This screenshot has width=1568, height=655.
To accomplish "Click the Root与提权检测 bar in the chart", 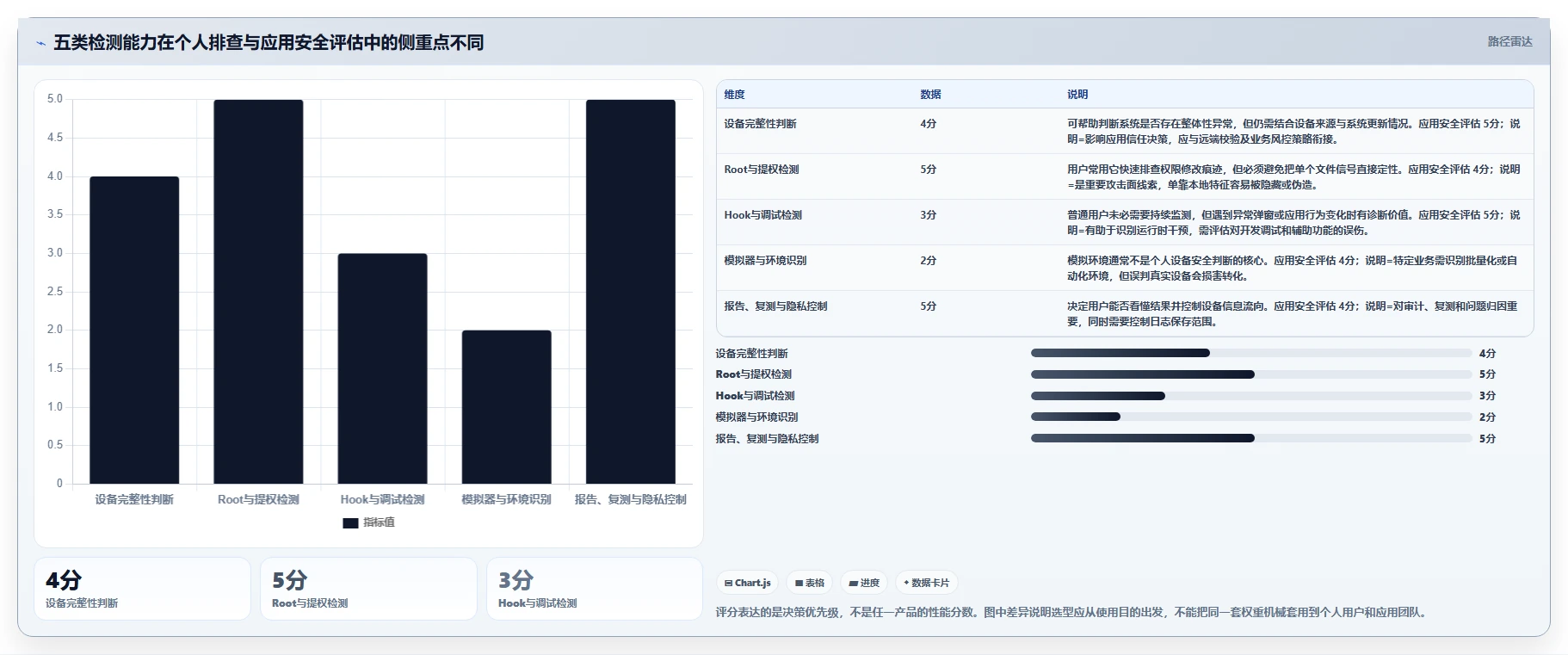I will 258,292.
